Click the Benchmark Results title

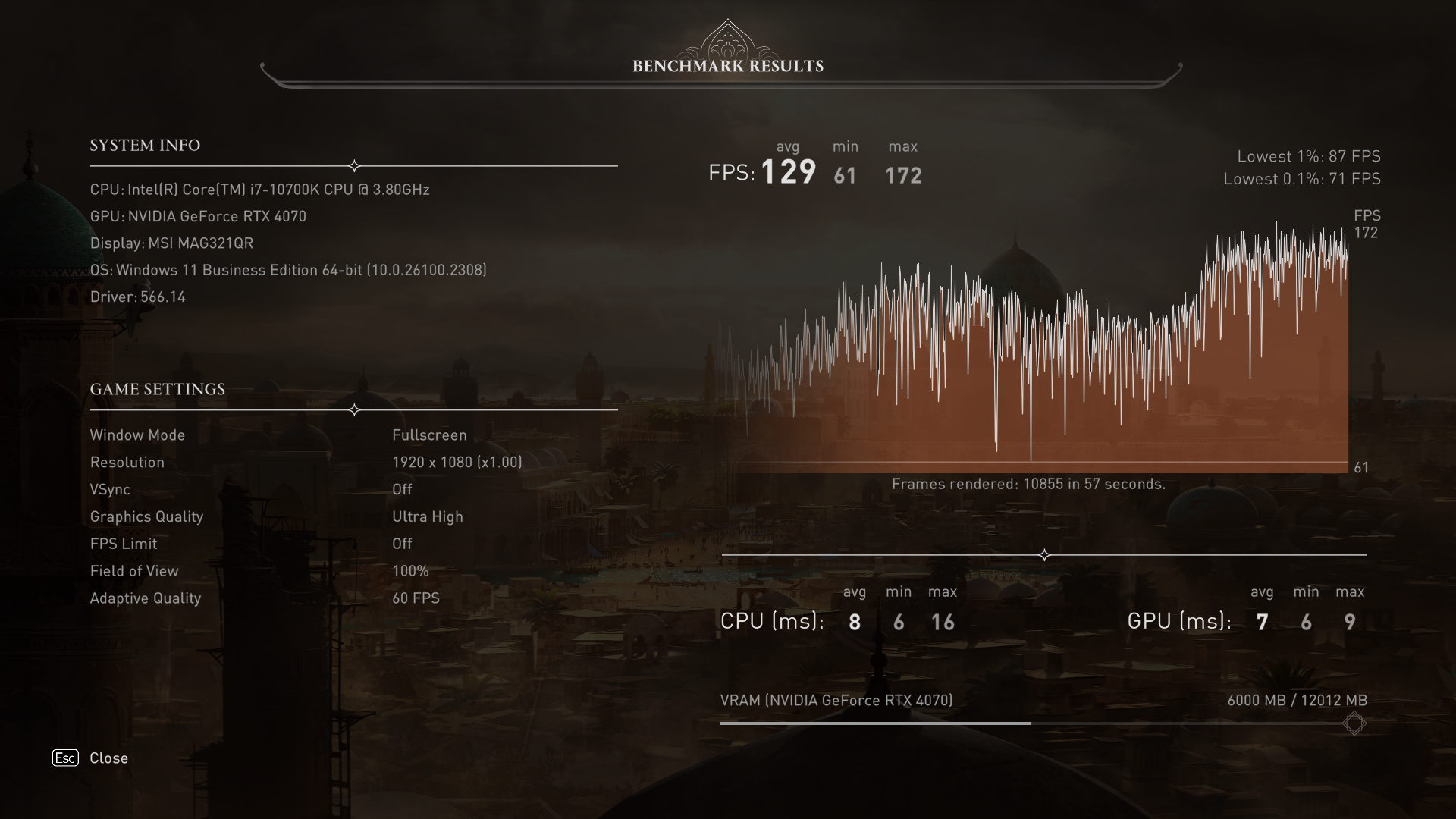(728, 66)
